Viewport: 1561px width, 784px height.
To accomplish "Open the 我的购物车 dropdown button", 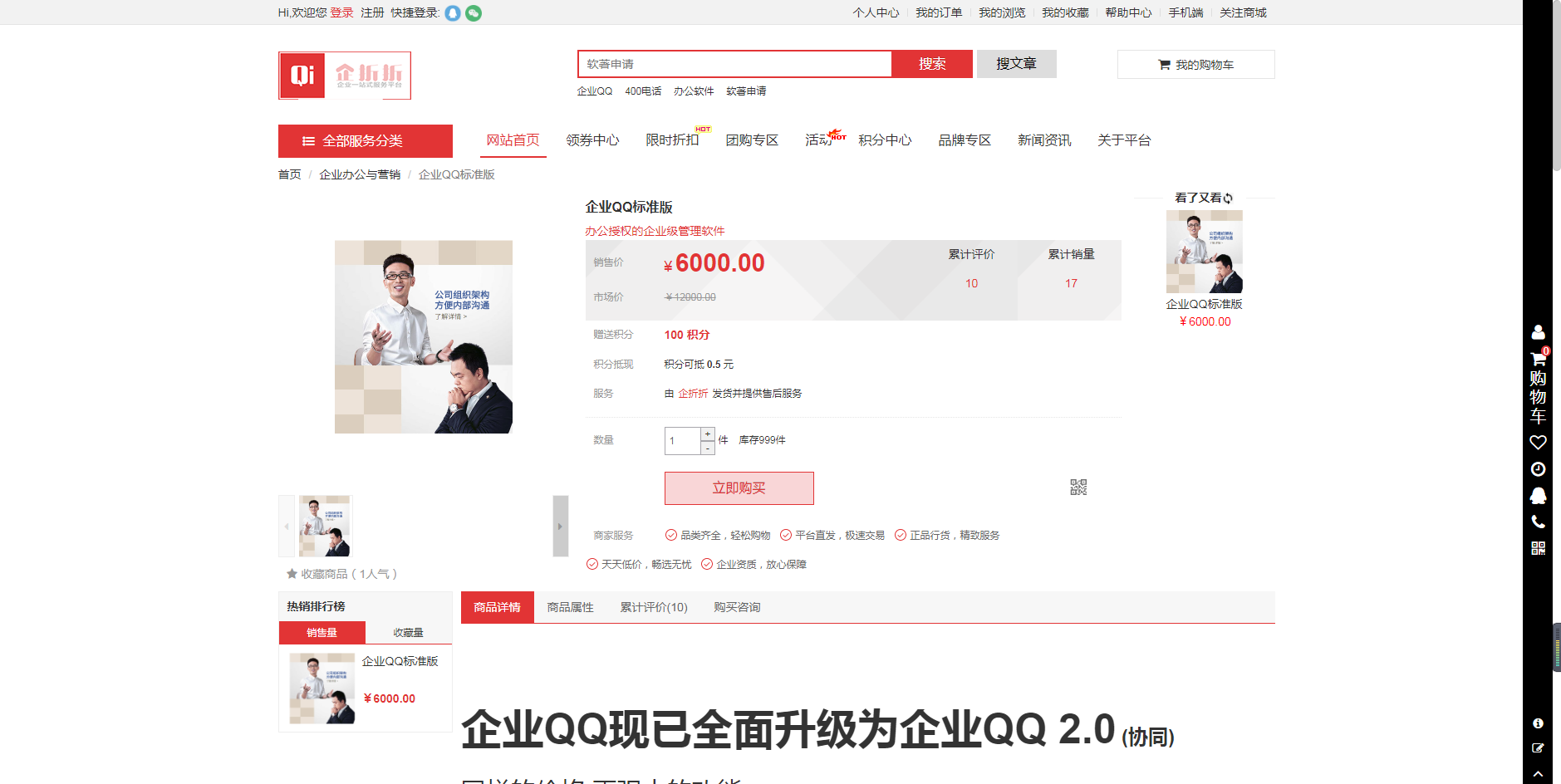I will point(1196,65).
